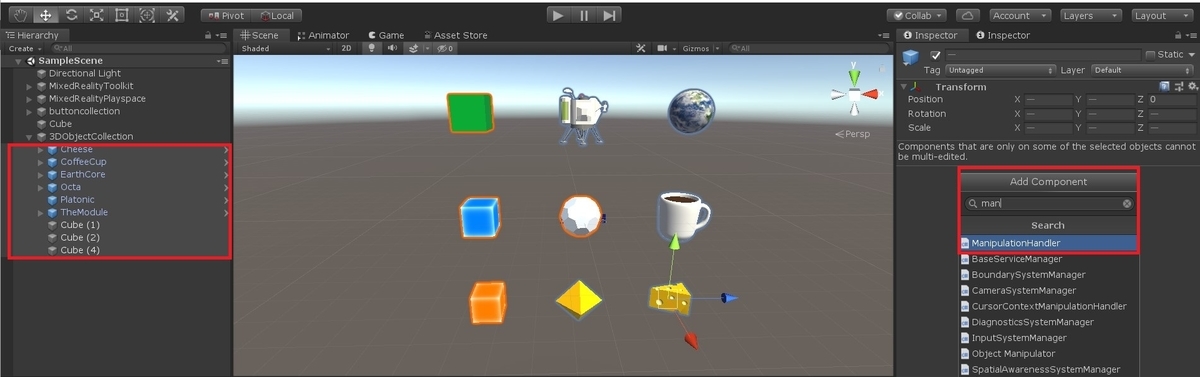Select CoffeeCup in the Hierarchy

tap(84, 162)
